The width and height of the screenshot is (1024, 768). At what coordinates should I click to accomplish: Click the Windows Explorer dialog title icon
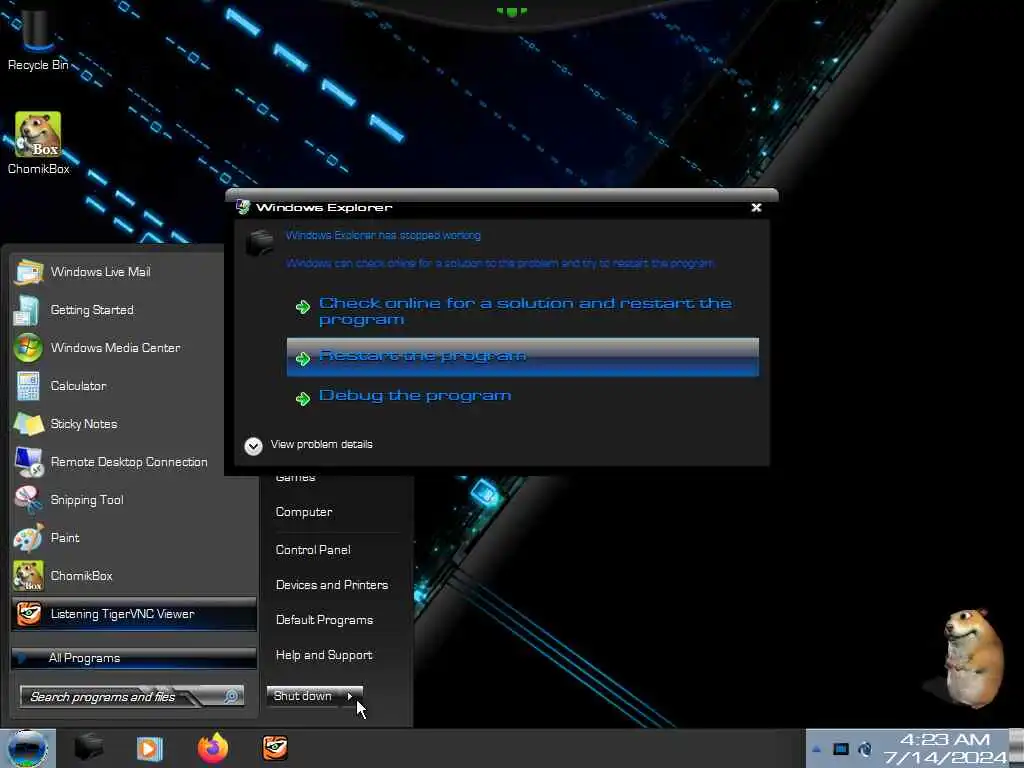click(243, 207)
